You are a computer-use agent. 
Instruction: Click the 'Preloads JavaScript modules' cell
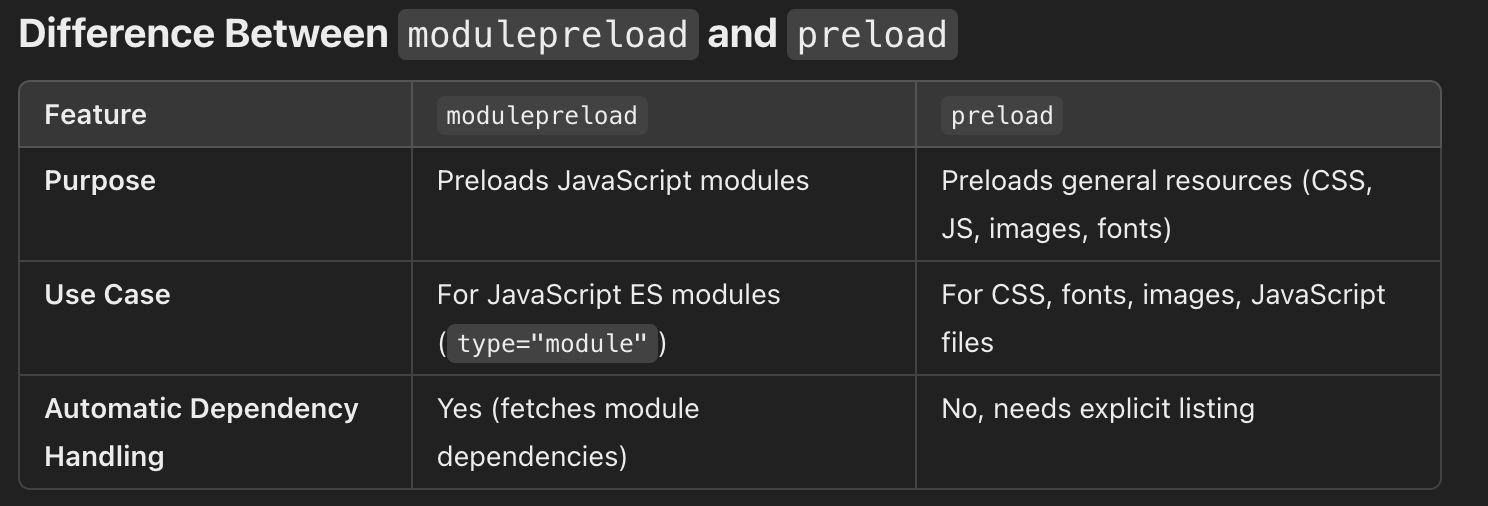[x=623, y=181]
